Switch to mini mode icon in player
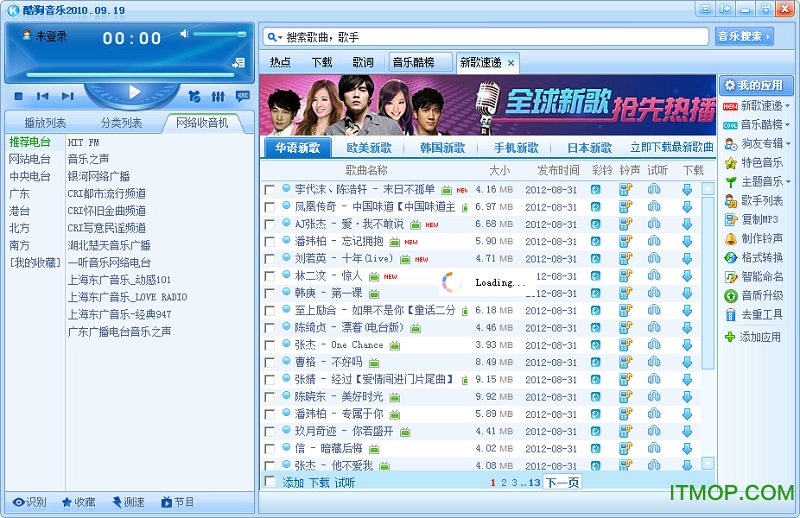The image size is (800, 518). coord(239,63)
